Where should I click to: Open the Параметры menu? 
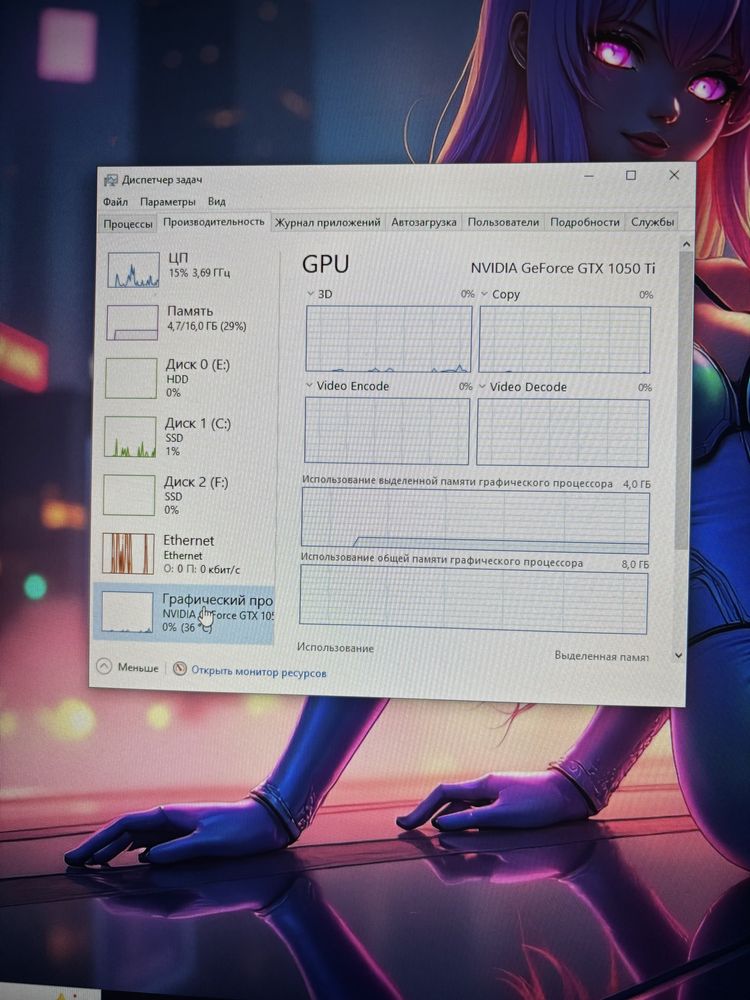[168, 202]
